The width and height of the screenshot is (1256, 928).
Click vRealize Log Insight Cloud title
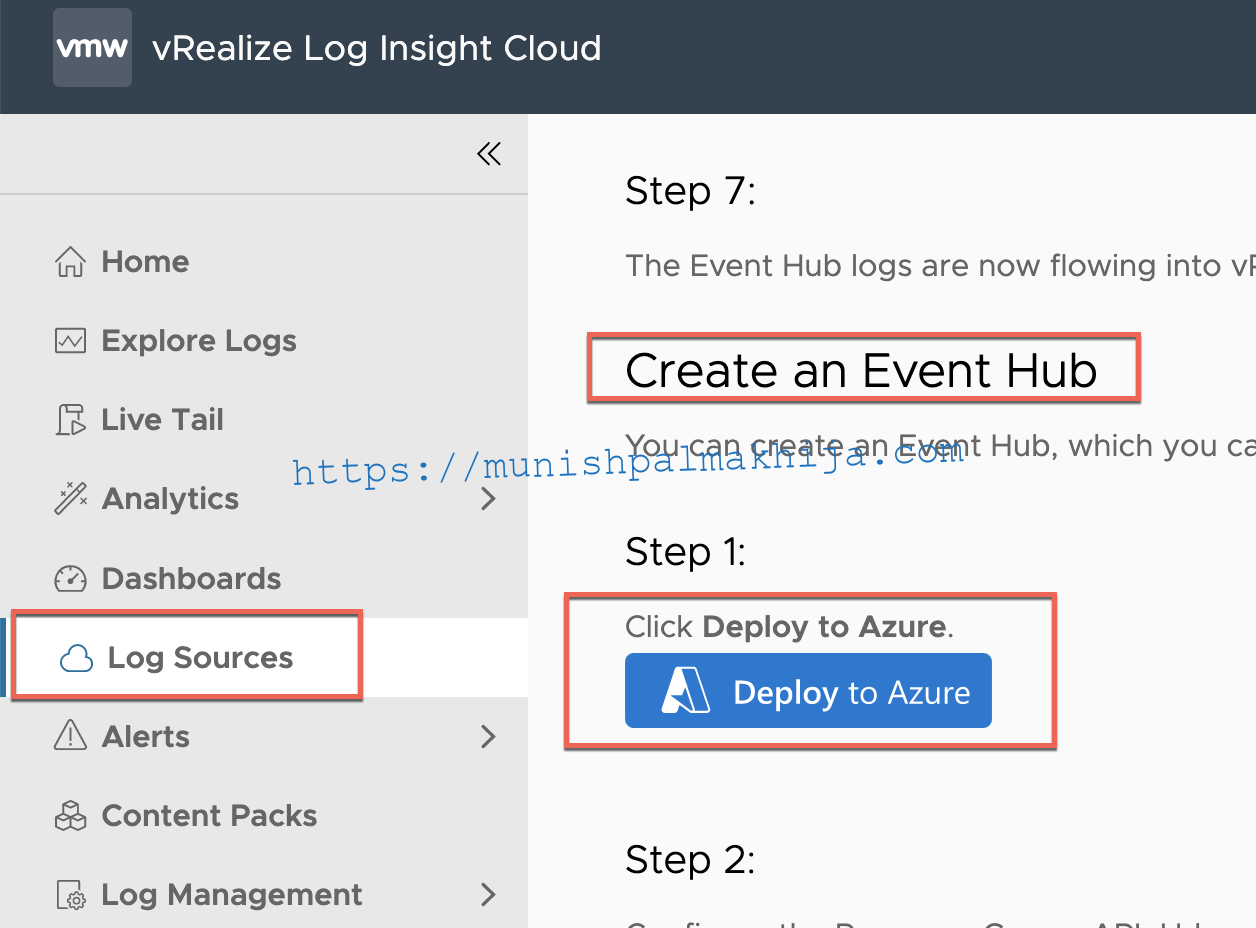(377, 48)
